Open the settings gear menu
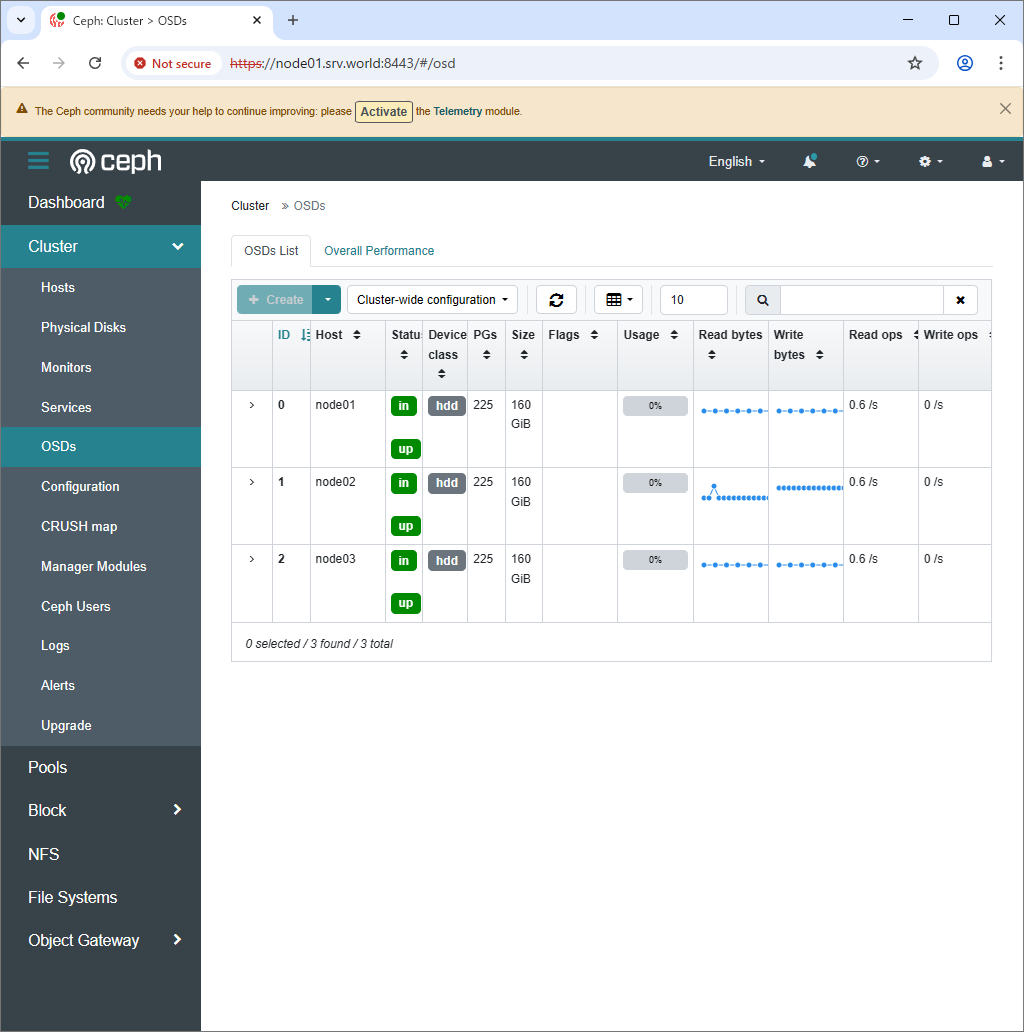Image resolution: width=1024 pixels, height=1032 pixels. click(x=930, y=161)
